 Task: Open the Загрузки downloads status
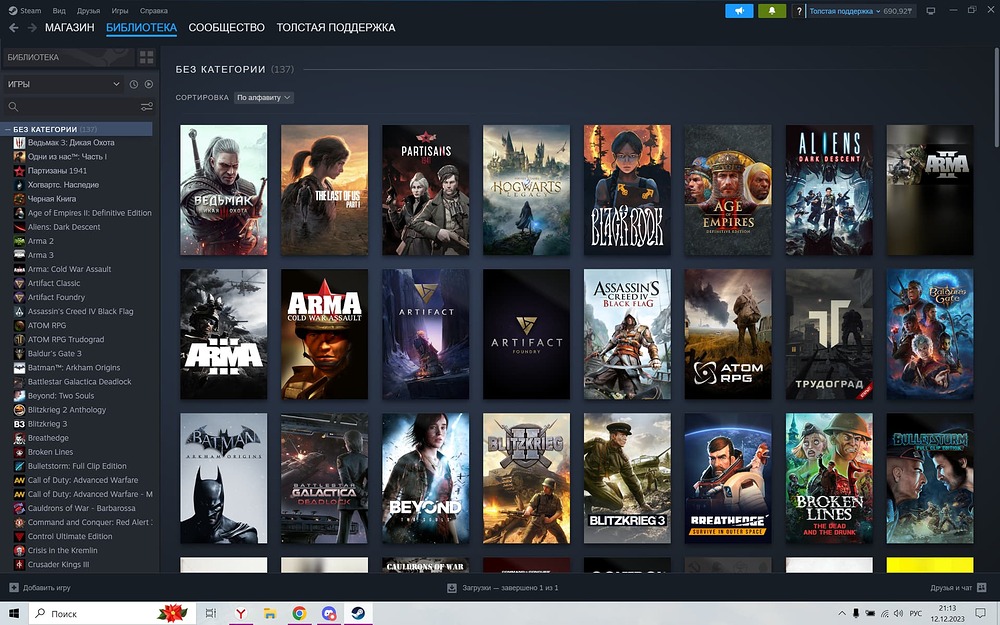tap(503, 588)
